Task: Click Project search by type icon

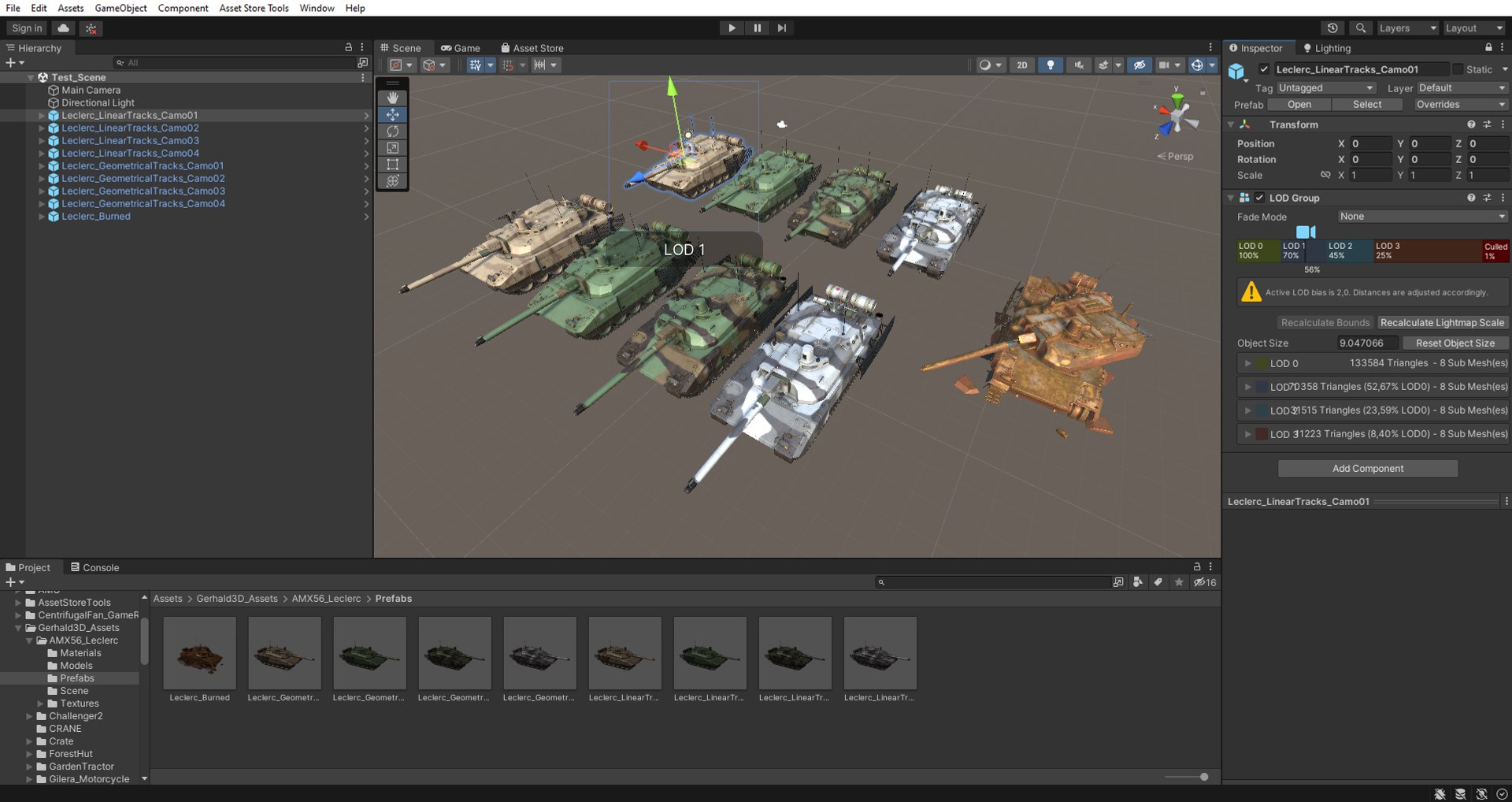Action: click(x=1138, y=582)
